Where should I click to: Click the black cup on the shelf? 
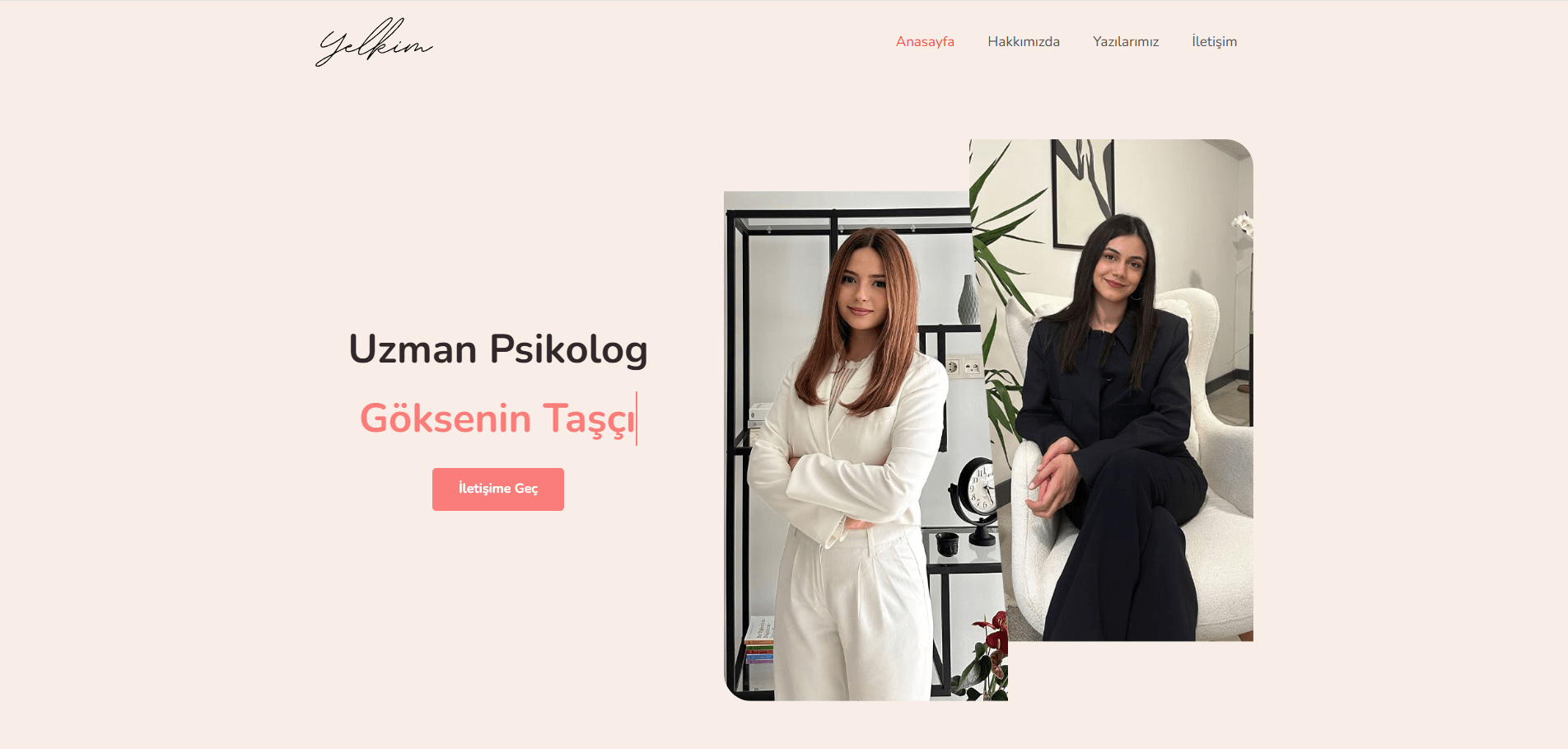click(947, 544)
